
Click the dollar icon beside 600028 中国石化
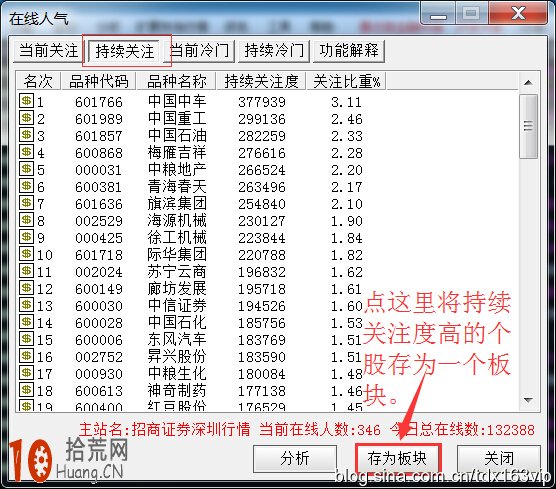click(26, 322)
